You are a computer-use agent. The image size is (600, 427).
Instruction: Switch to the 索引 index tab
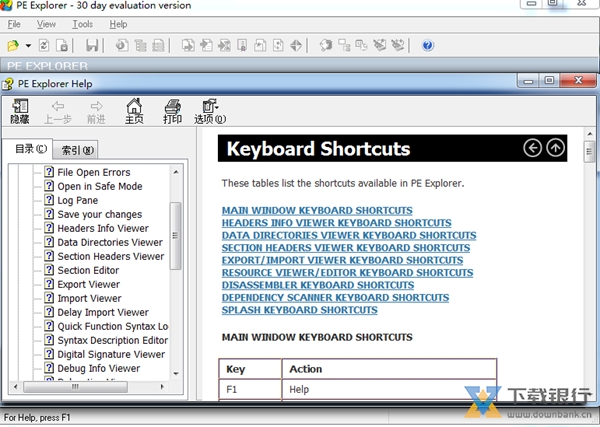pyautogui.click(x=77, y=151)
